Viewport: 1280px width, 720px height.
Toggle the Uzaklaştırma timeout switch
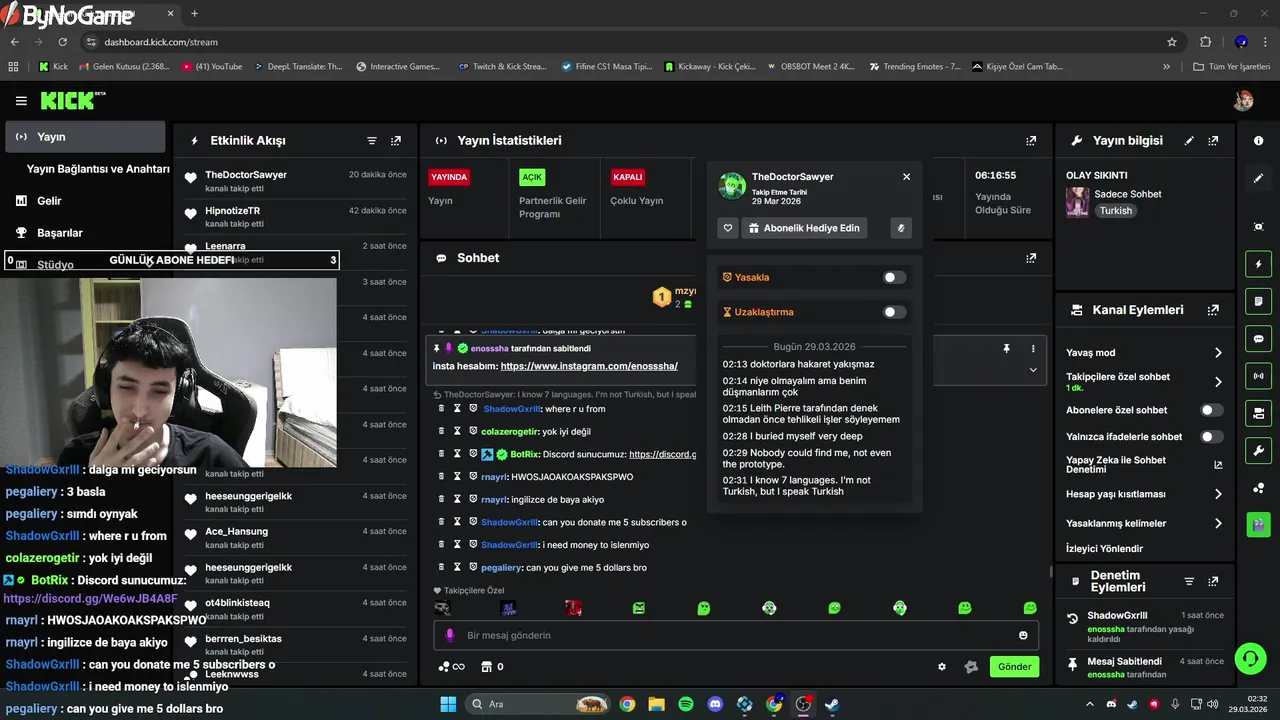point(894,312)
